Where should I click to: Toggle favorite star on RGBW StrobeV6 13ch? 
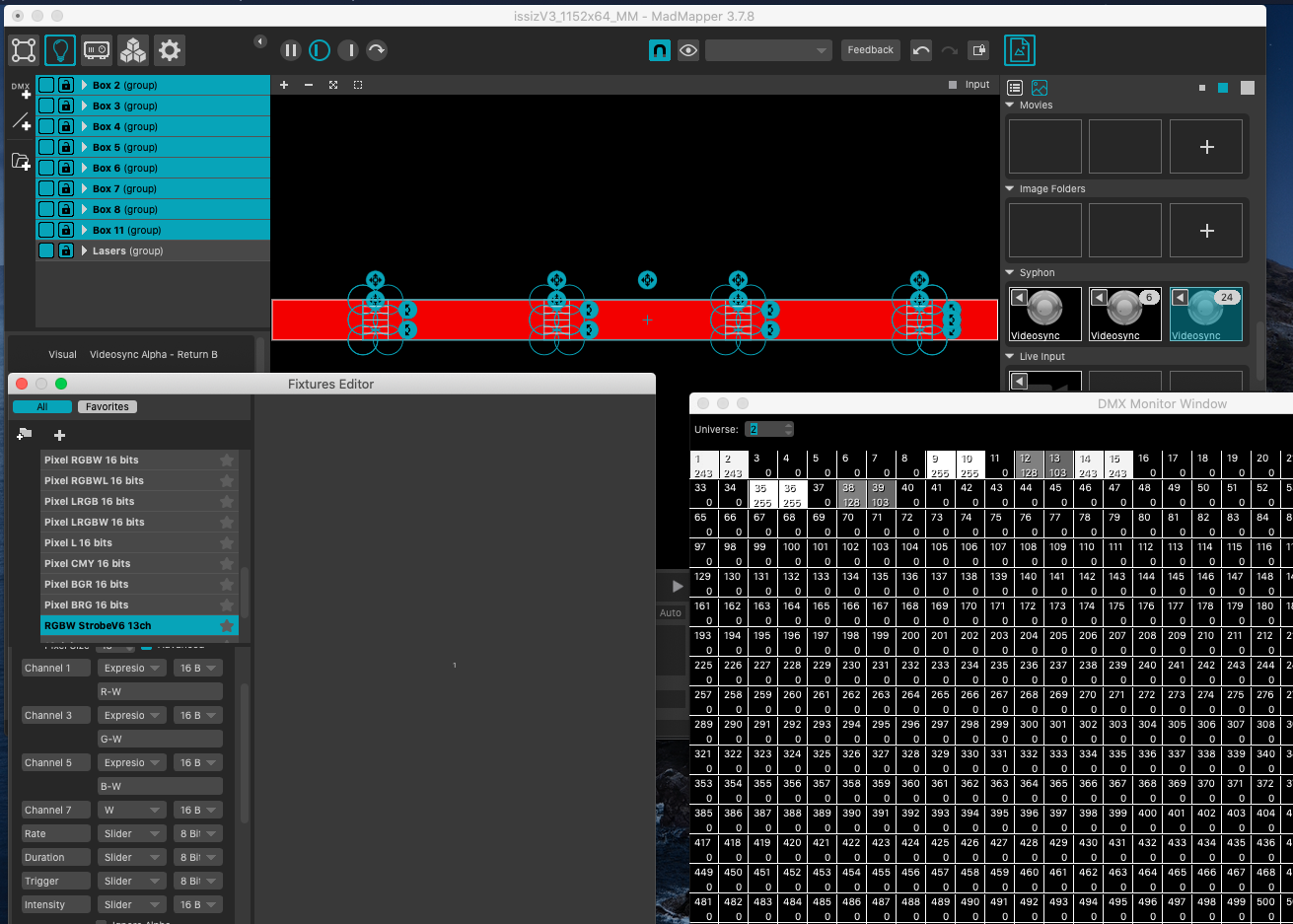(227, 625)
